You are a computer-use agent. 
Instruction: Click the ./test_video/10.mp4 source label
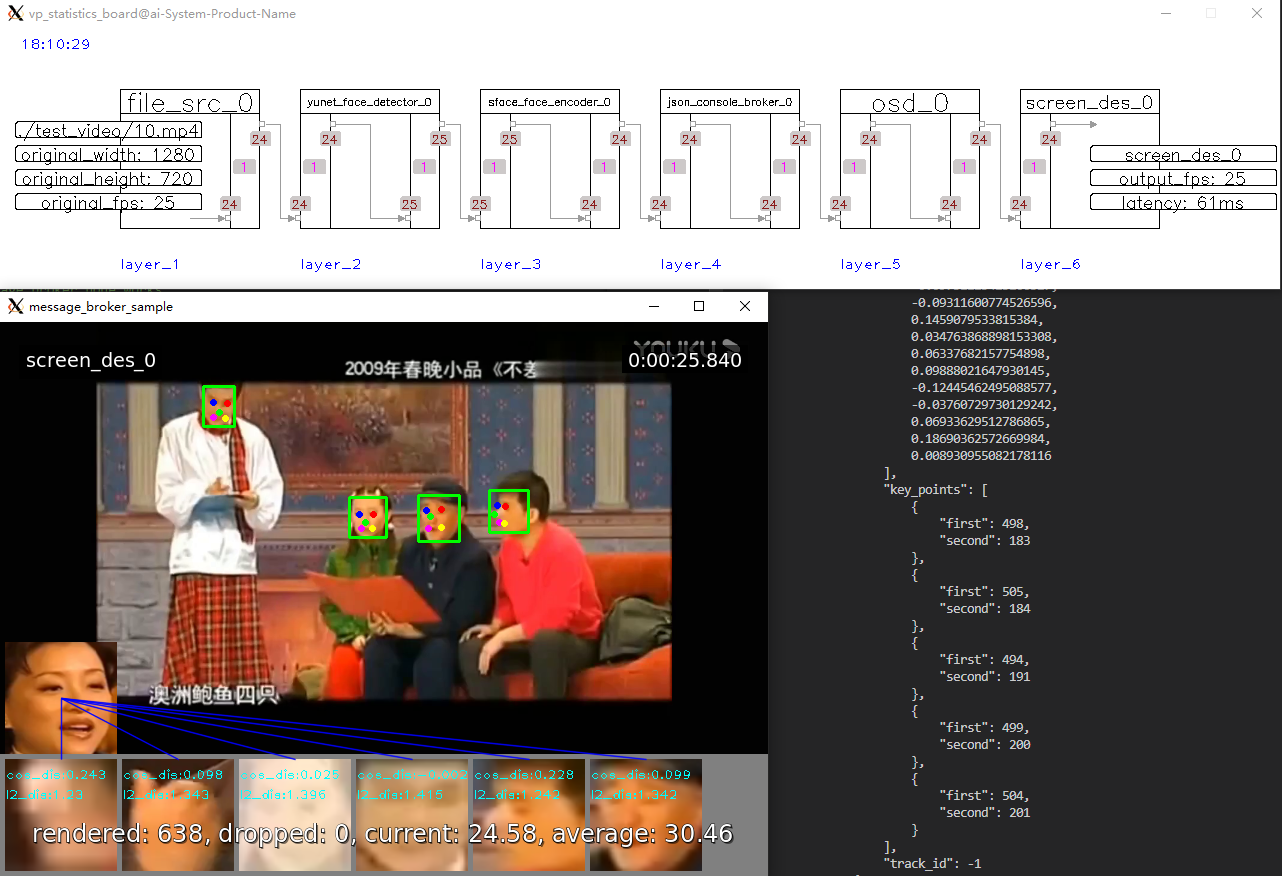[x=109, y=130]
